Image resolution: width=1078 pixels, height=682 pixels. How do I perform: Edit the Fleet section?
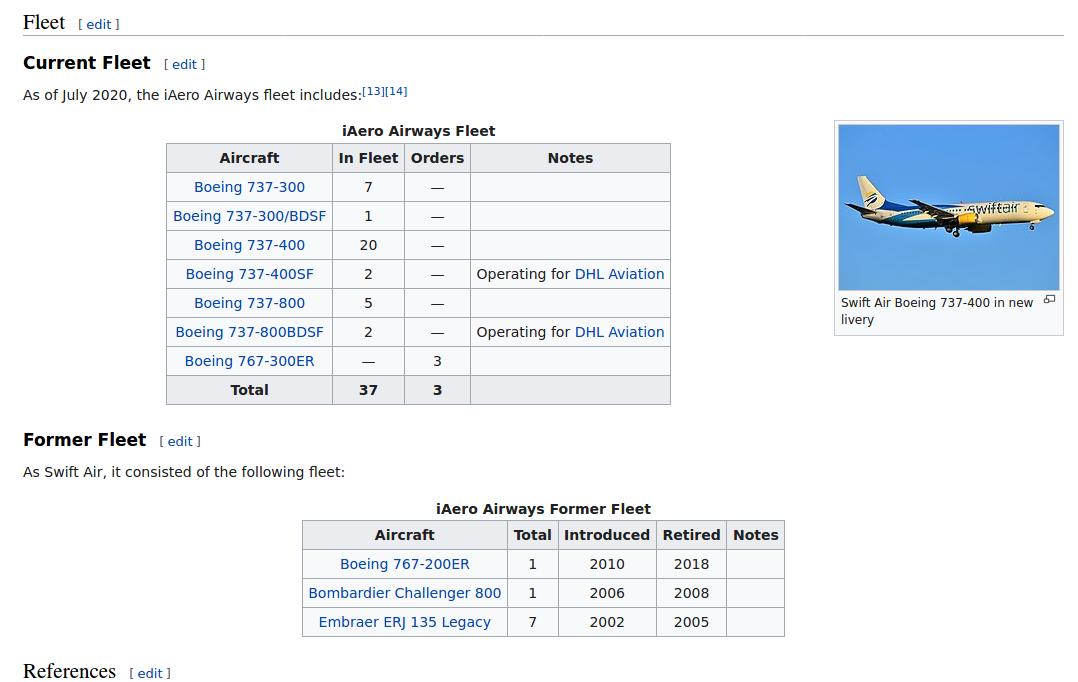pos(98,24)
